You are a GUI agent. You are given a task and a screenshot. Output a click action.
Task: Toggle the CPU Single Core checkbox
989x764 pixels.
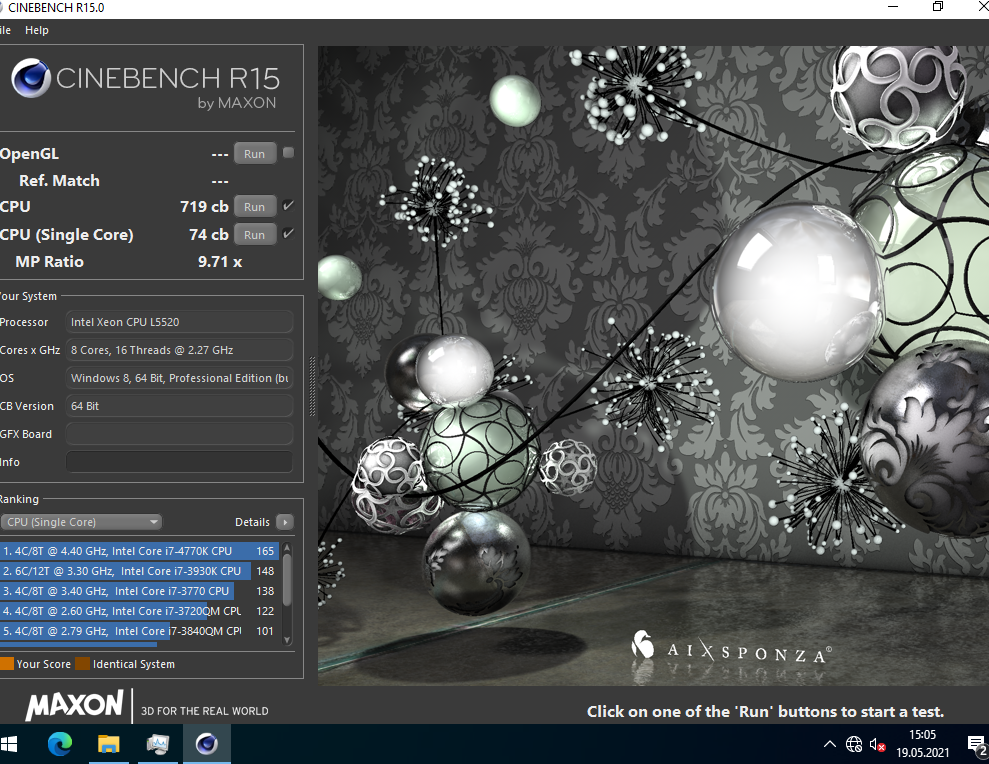coord(288,233)
